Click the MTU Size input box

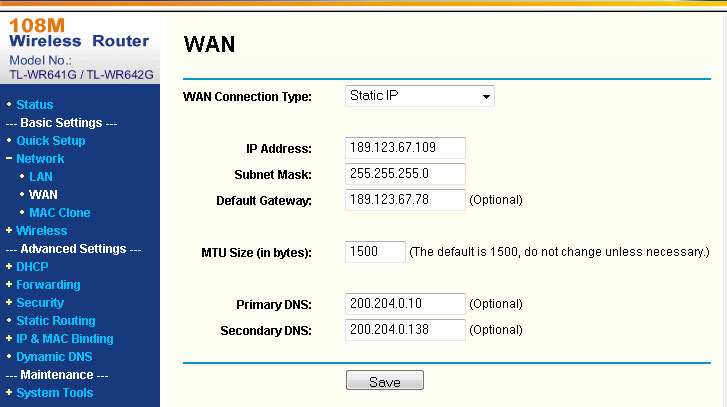click(375, 251)
